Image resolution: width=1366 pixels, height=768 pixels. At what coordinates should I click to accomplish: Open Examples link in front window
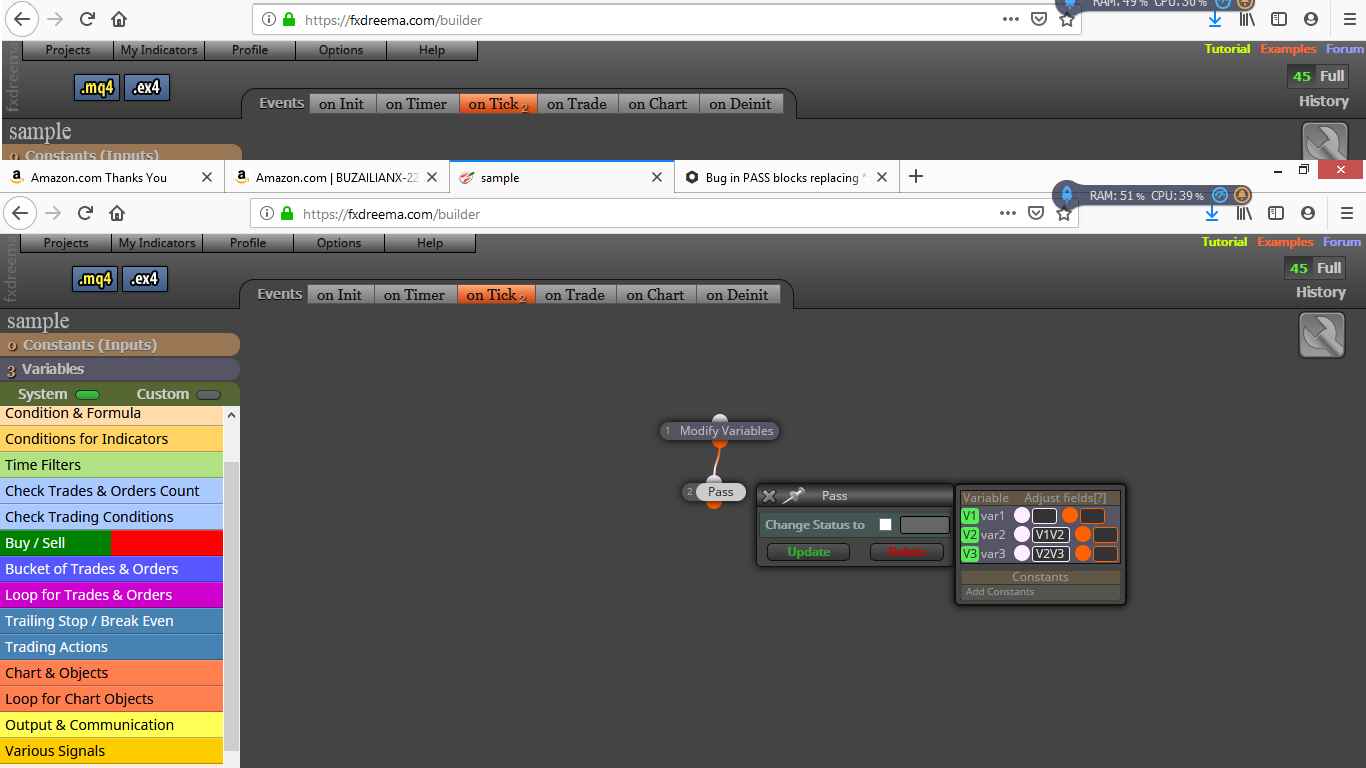click(x=1285, y=242)
